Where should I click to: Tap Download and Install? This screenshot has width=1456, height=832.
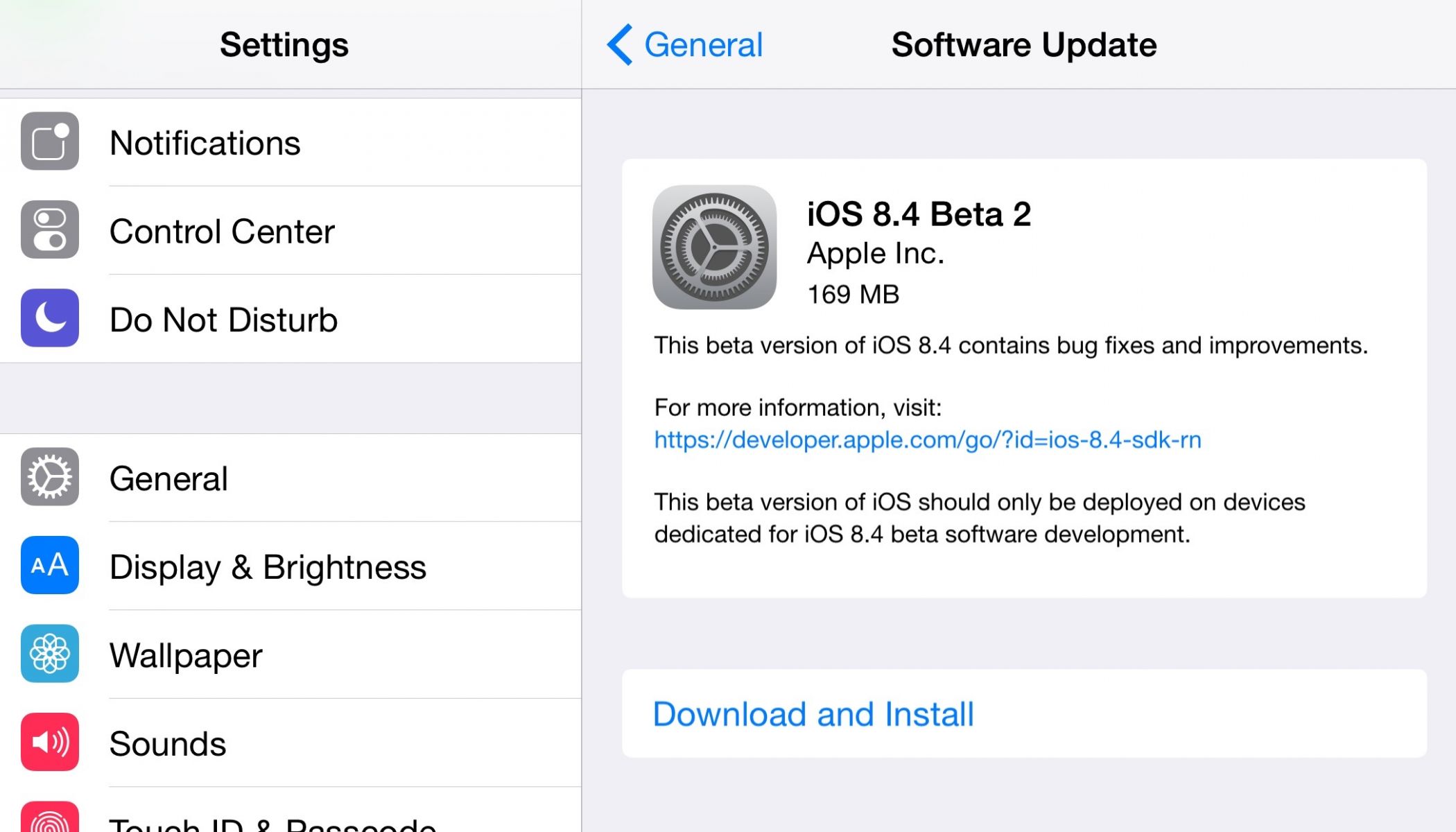[x=813, y=714]
